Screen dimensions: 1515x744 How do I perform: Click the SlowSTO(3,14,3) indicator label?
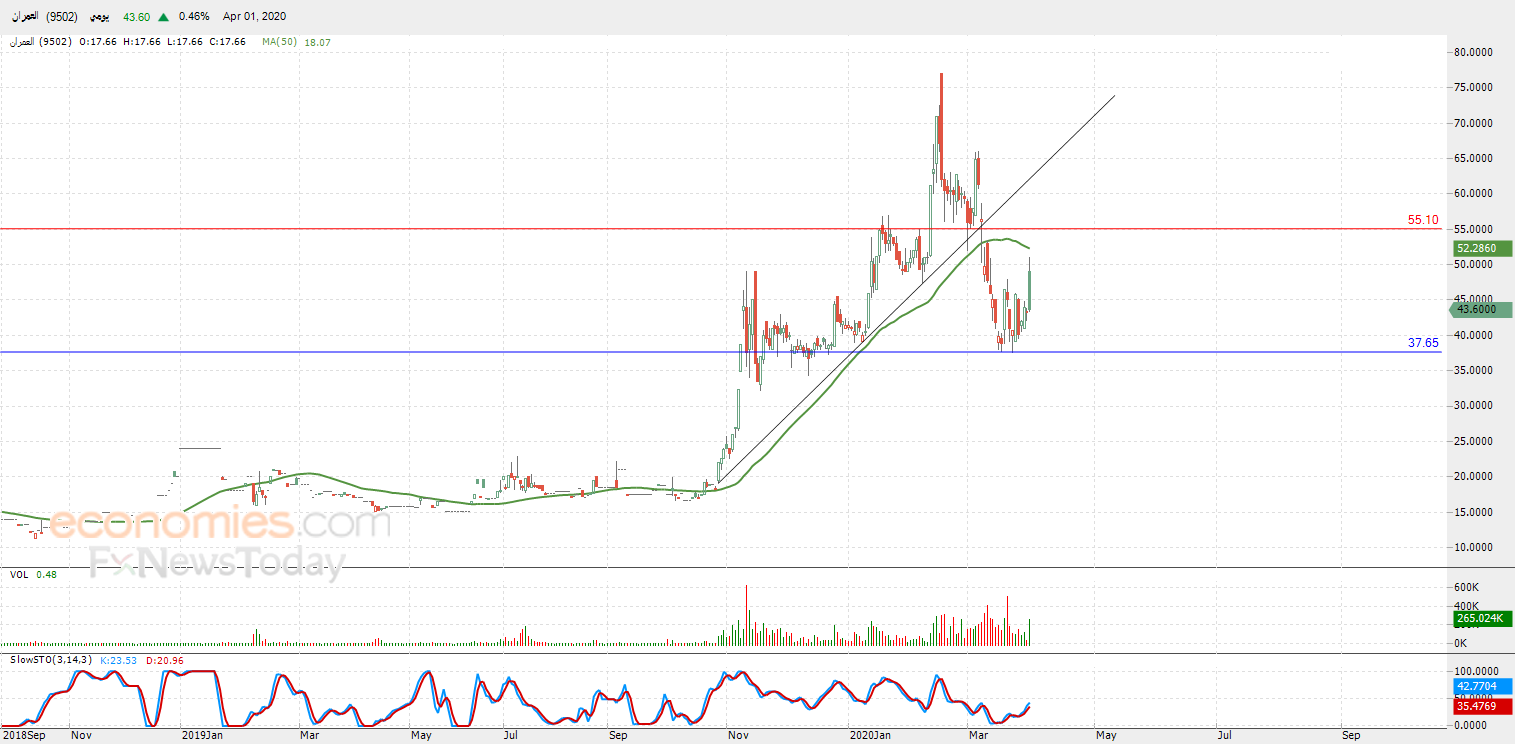point(51,660)
